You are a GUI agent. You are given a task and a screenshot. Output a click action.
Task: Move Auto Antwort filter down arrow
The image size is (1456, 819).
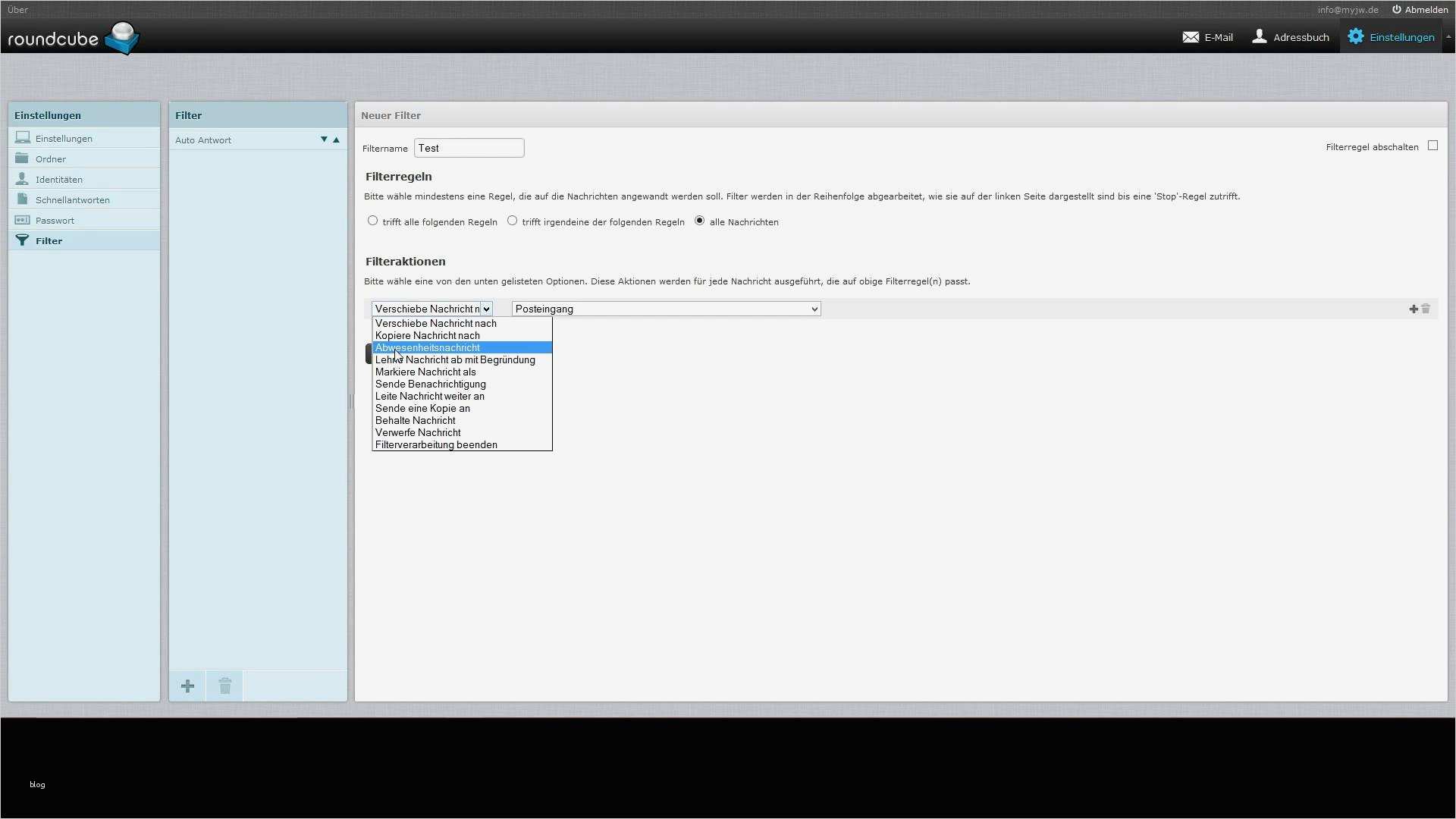pyautogui.click(x=324, y=140)
